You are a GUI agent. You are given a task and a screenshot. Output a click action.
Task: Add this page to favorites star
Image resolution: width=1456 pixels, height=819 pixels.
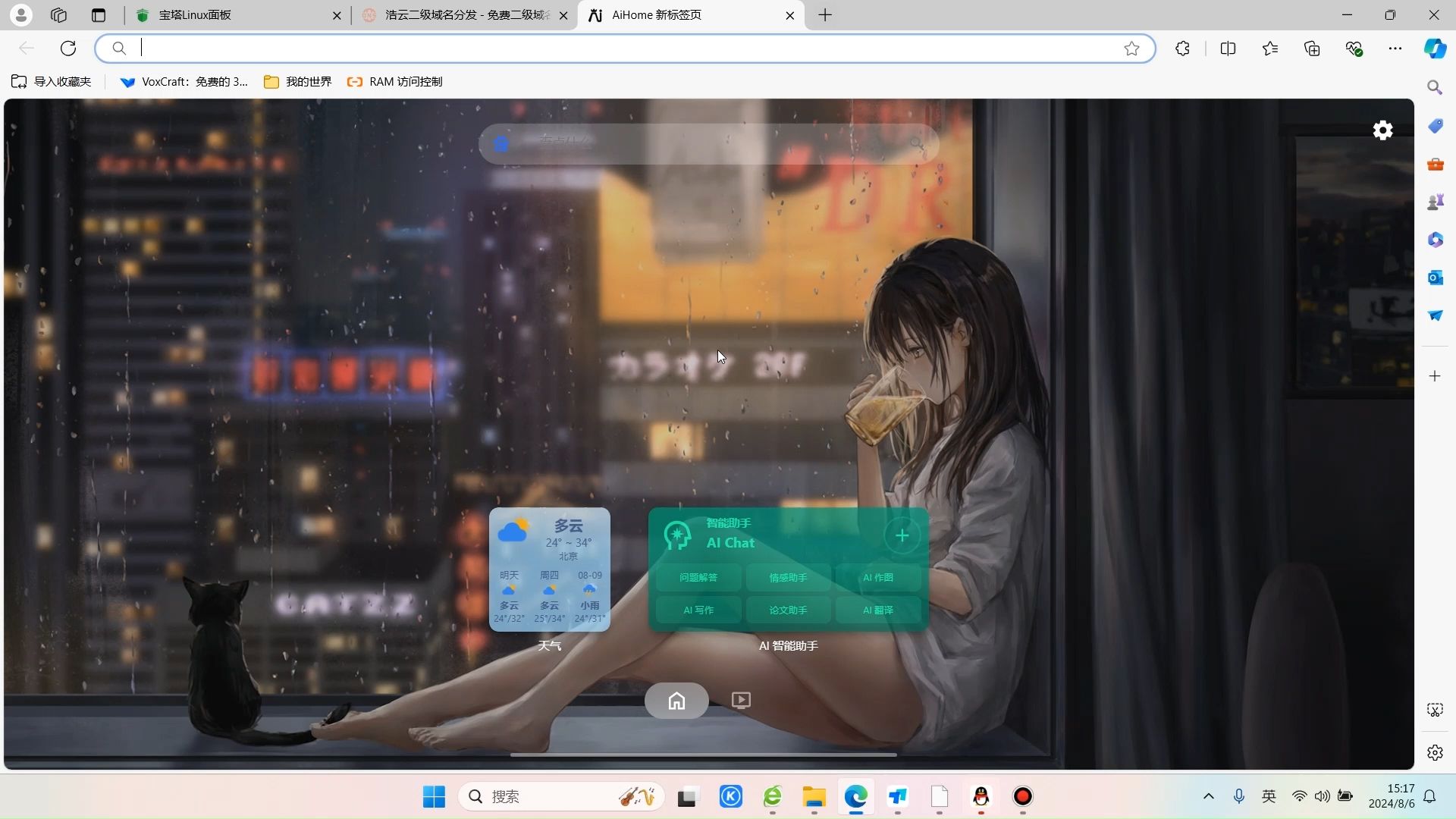1131,49
